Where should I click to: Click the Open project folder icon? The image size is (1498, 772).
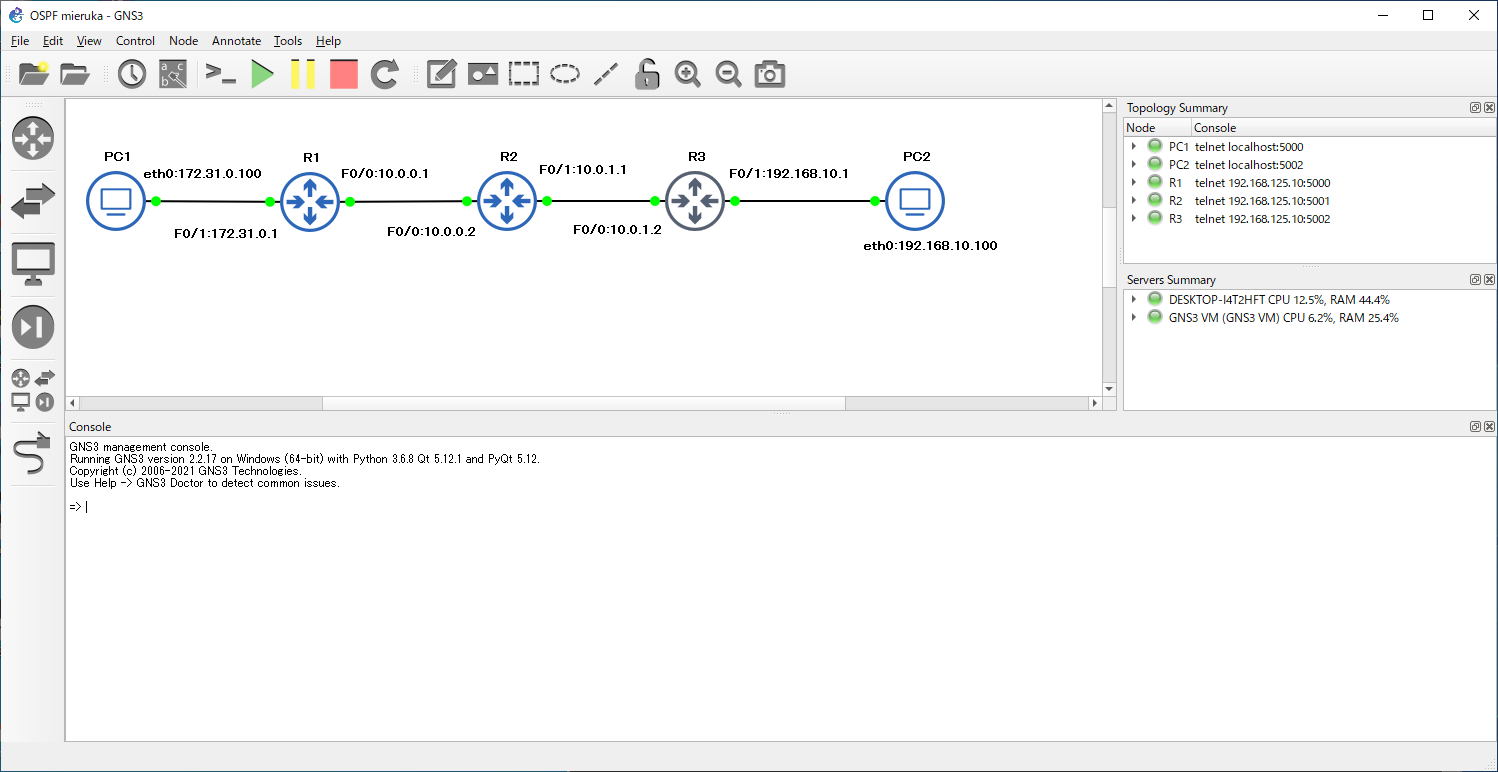click(x=75, y=74)
